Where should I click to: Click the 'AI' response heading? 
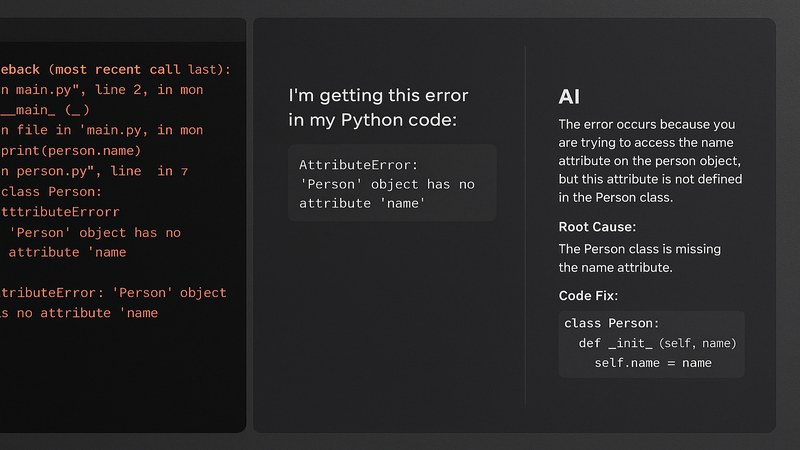click(569, 96)
